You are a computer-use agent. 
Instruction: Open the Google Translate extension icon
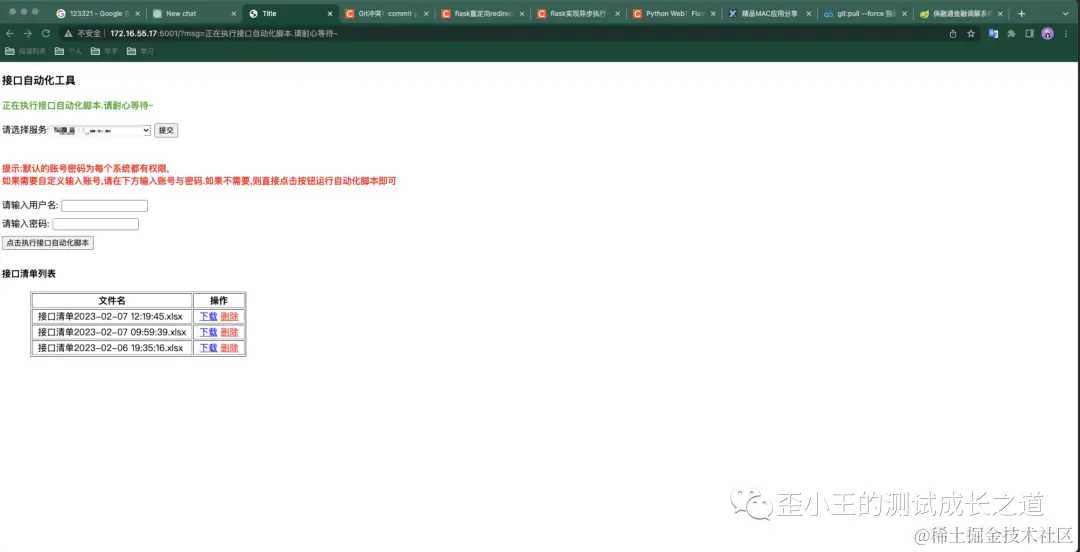(x=993, y=33)
